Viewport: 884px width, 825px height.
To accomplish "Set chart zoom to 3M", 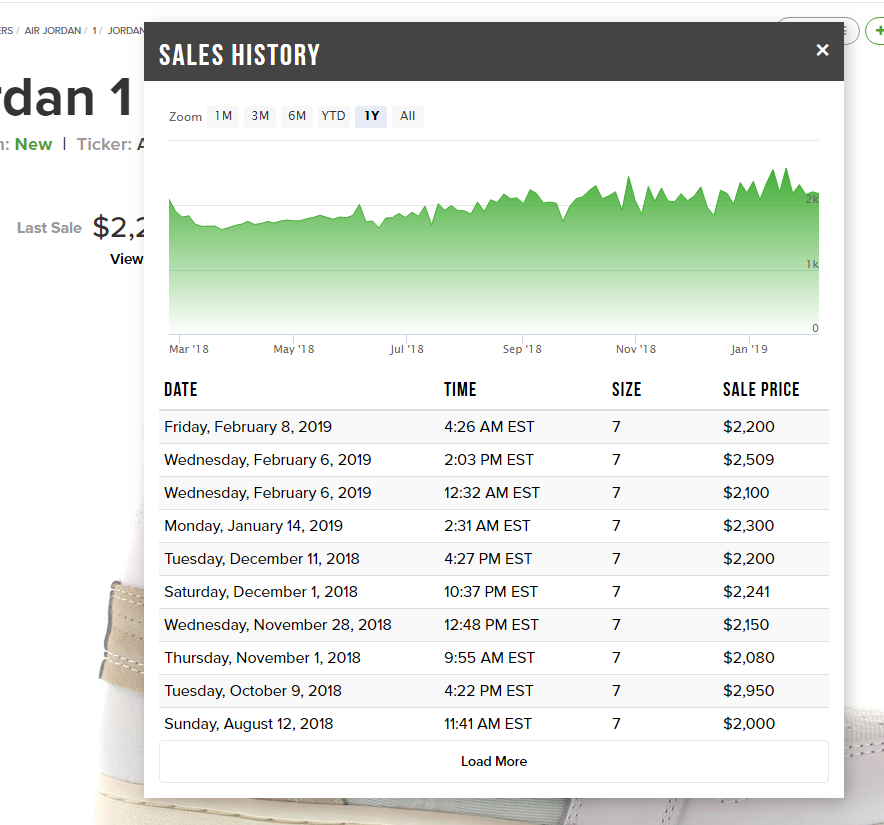I will [x=260, y=116].
